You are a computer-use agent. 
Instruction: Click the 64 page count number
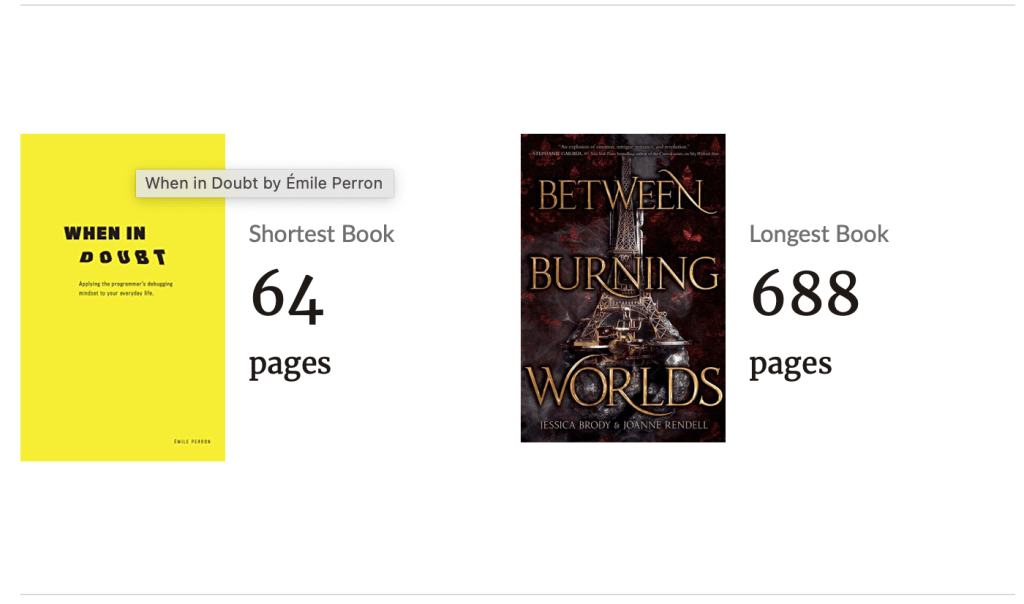(x=287, y=297)
